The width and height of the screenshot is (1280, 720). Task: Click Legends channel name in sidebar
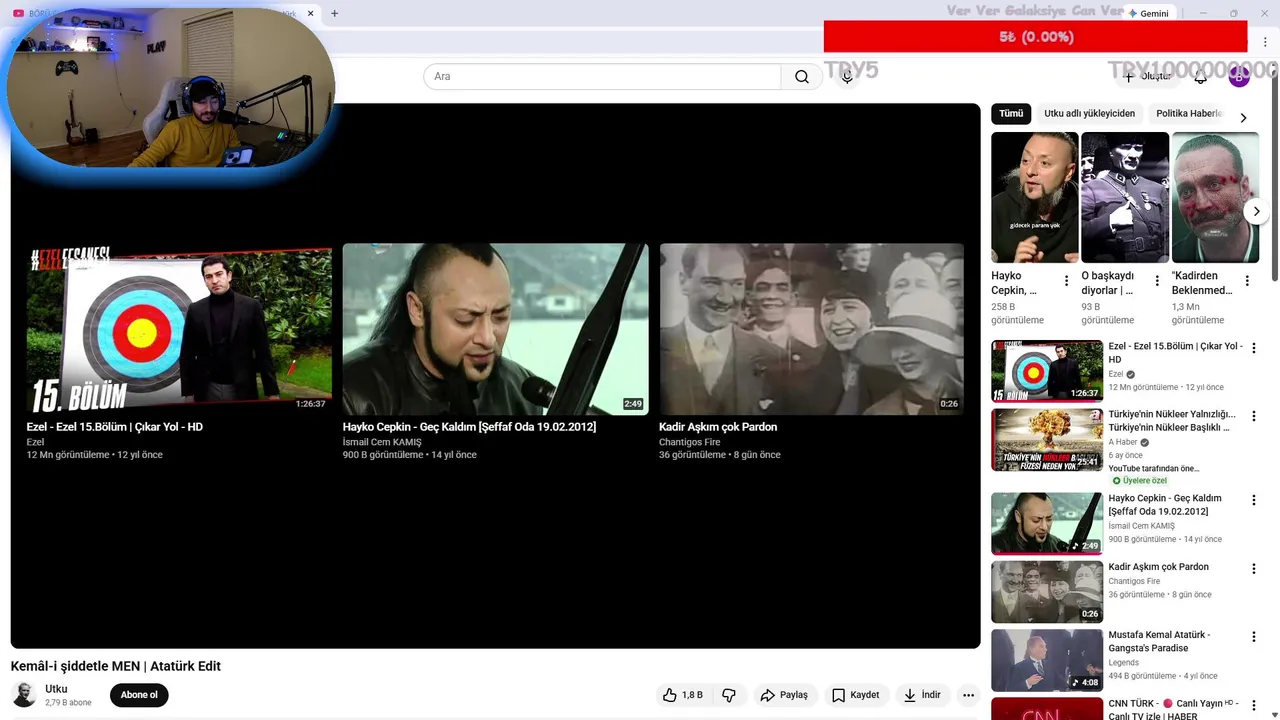(1123, 662)
